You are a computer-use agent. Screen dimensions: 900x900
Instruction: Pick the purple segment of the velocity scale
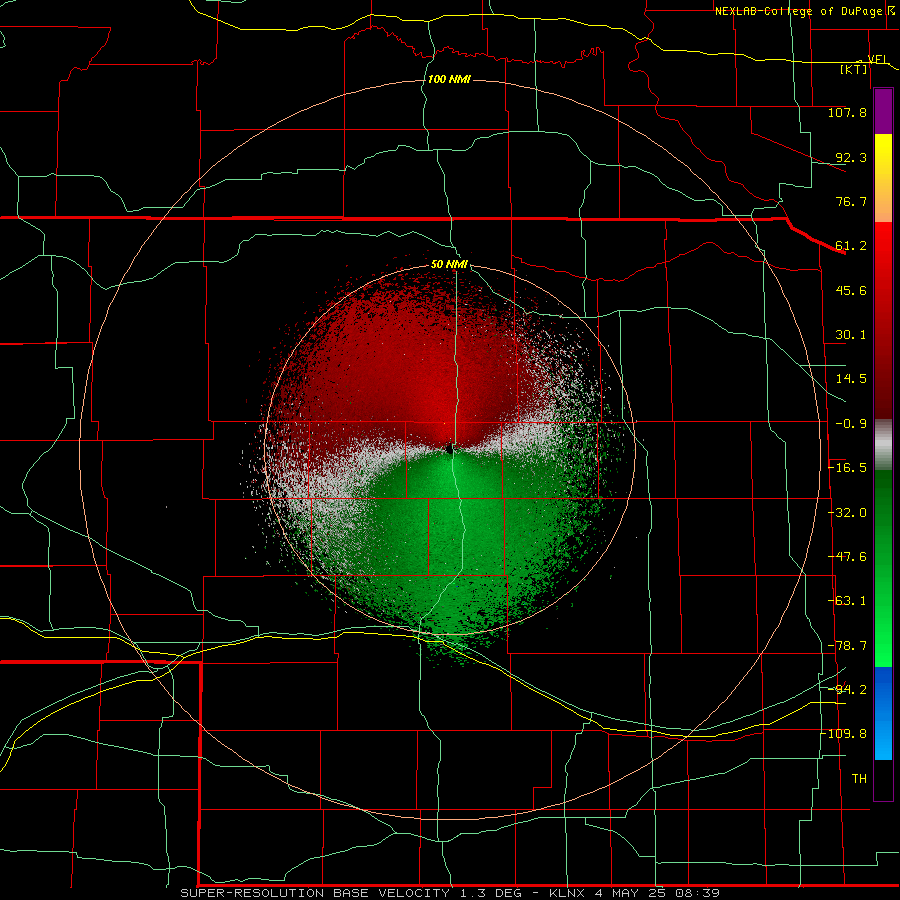(883, 111)
